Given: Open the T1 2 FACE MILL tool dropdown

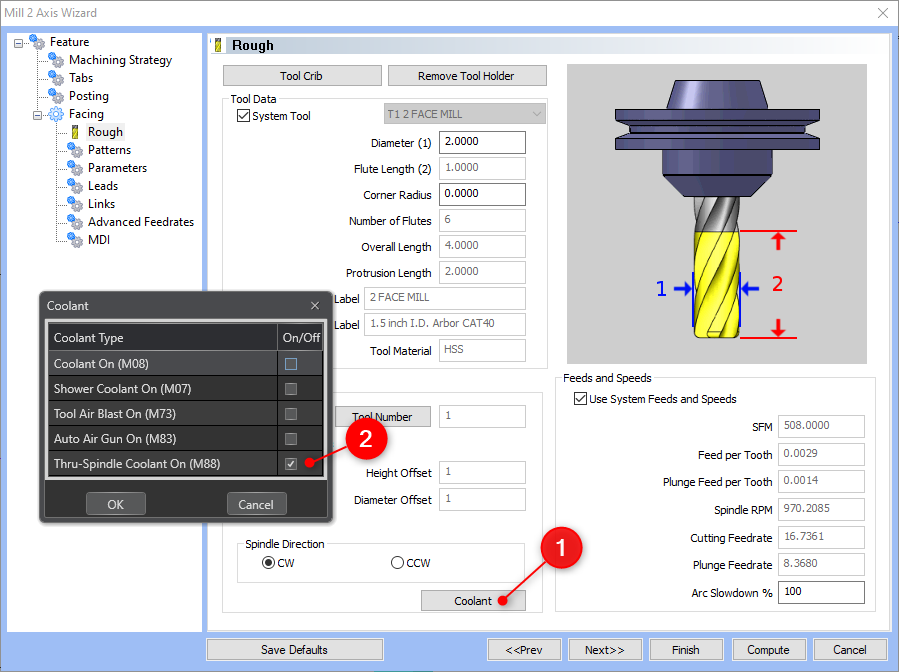Looking at the screenshot, I should click(x=464, y=114).
